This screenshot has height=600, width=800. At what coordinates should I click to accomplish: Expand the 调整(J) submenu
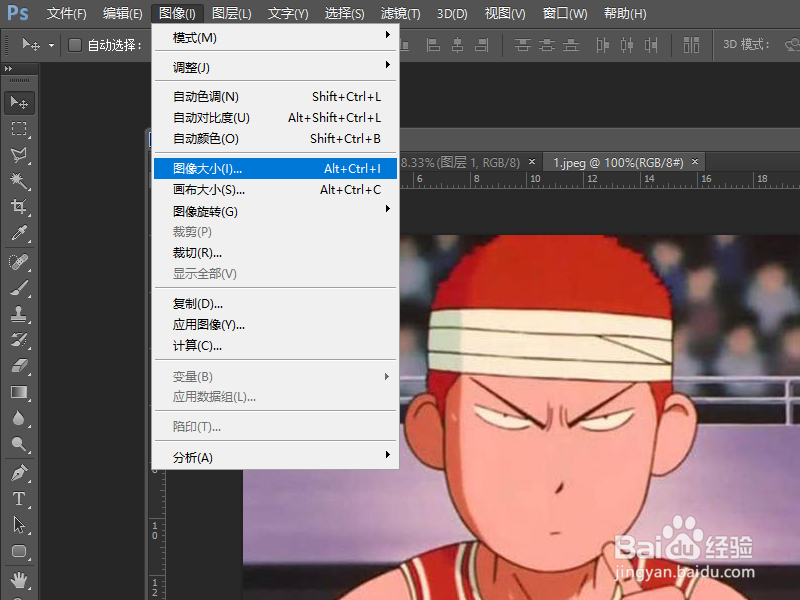click(276, 67)
